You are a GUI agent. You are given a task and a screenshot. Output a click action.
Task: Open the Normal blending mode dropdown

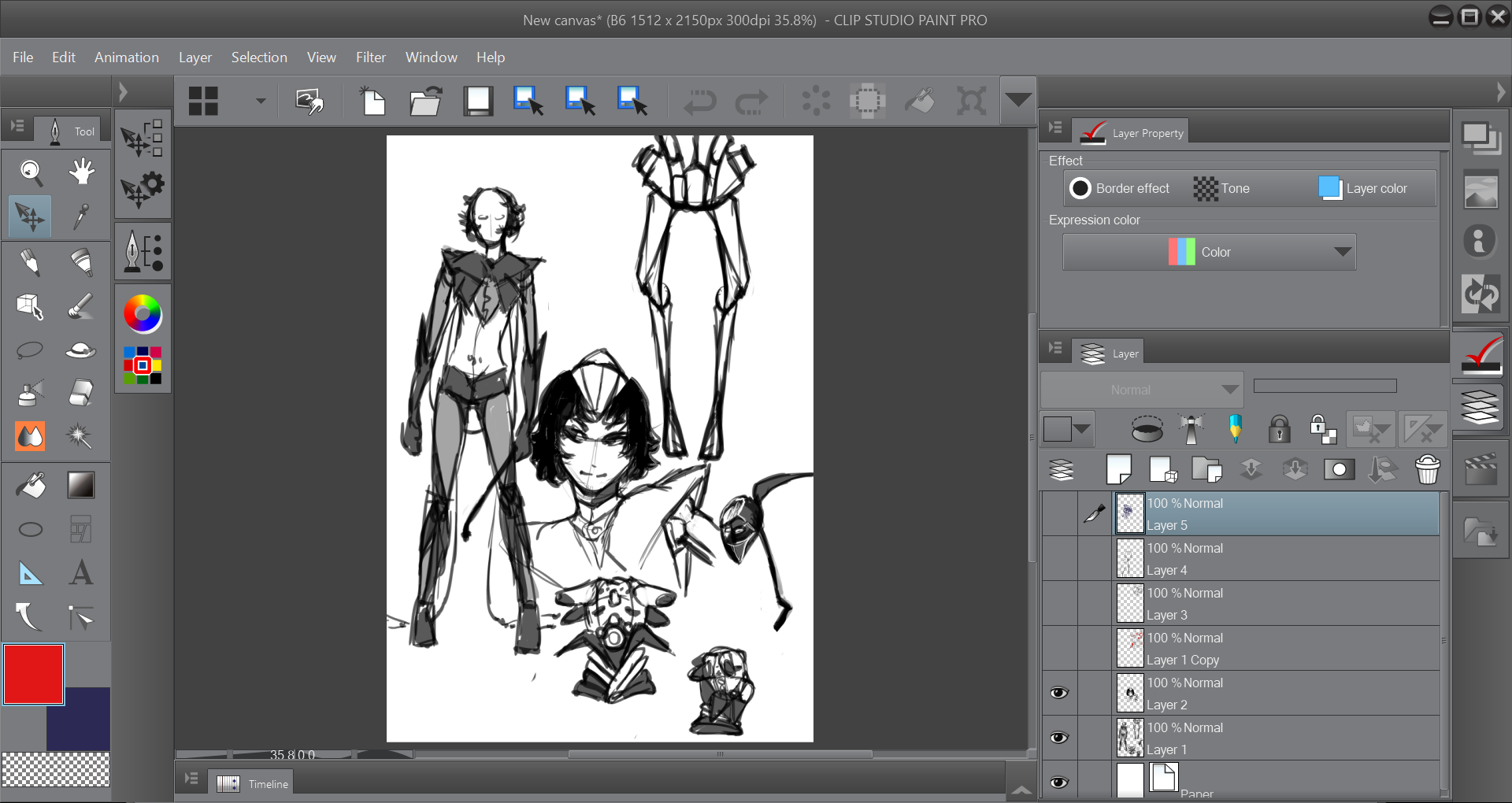click(x=1141, y=390)
